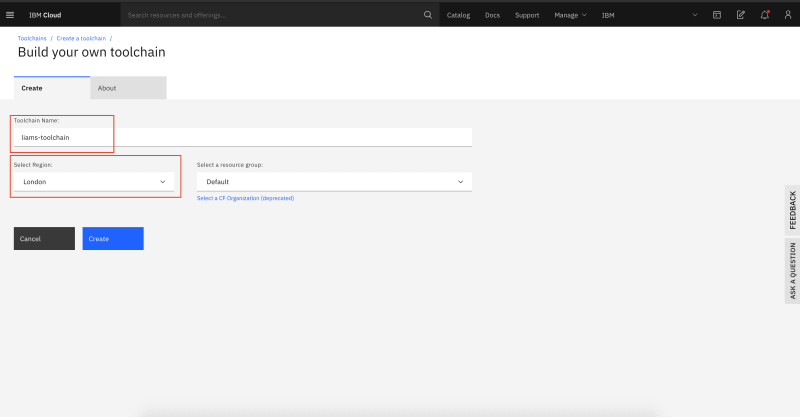Click the Toolchain Name input field

[x=243, y=137]
